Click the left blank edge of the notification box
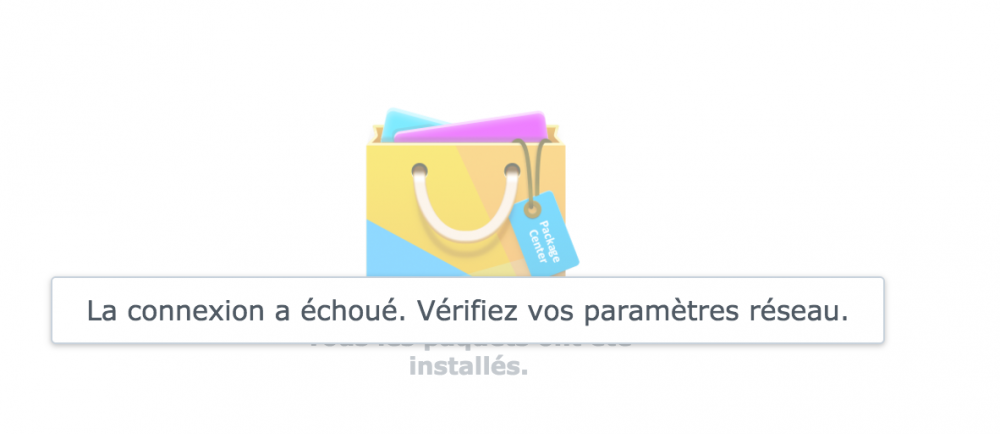This screenshot has height=434, width=1000. pos(67,310)
